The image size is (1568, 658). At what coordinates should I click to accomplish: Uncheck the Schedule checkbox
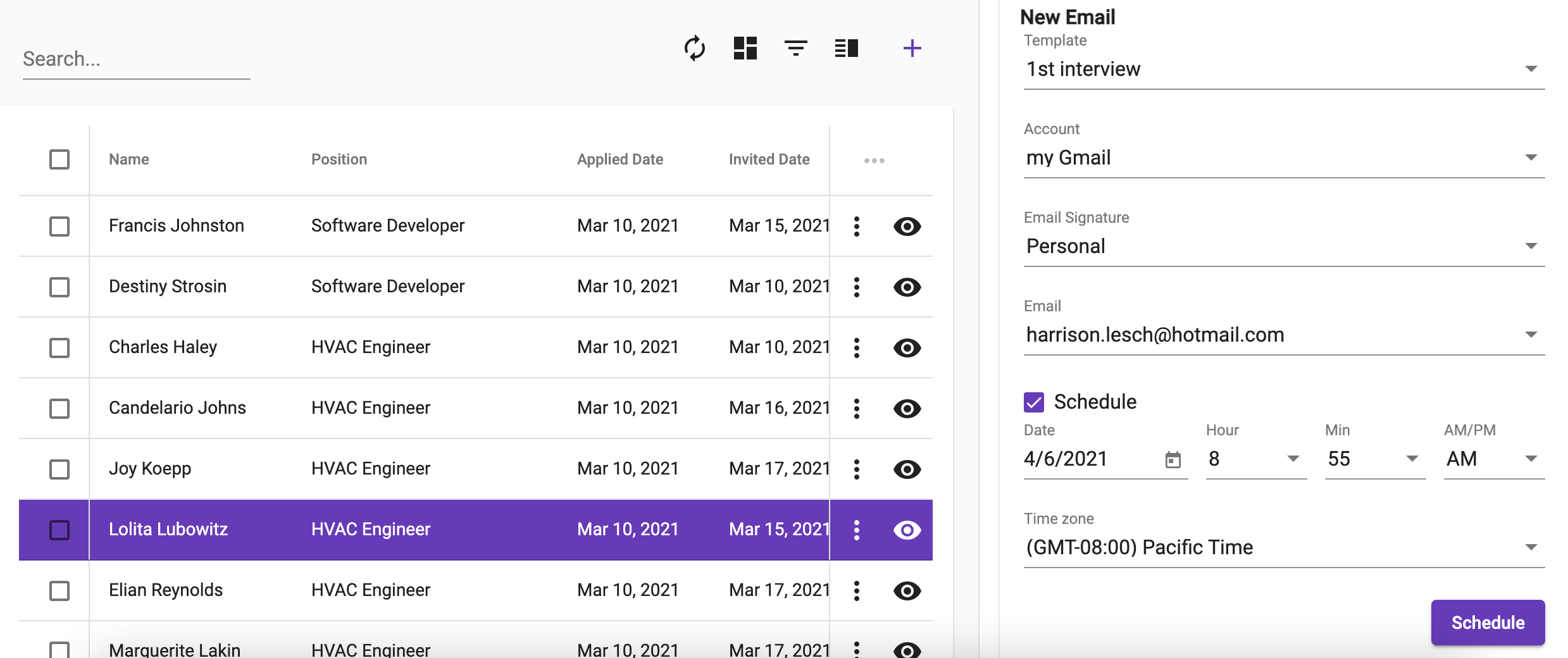coord(1034,402)
